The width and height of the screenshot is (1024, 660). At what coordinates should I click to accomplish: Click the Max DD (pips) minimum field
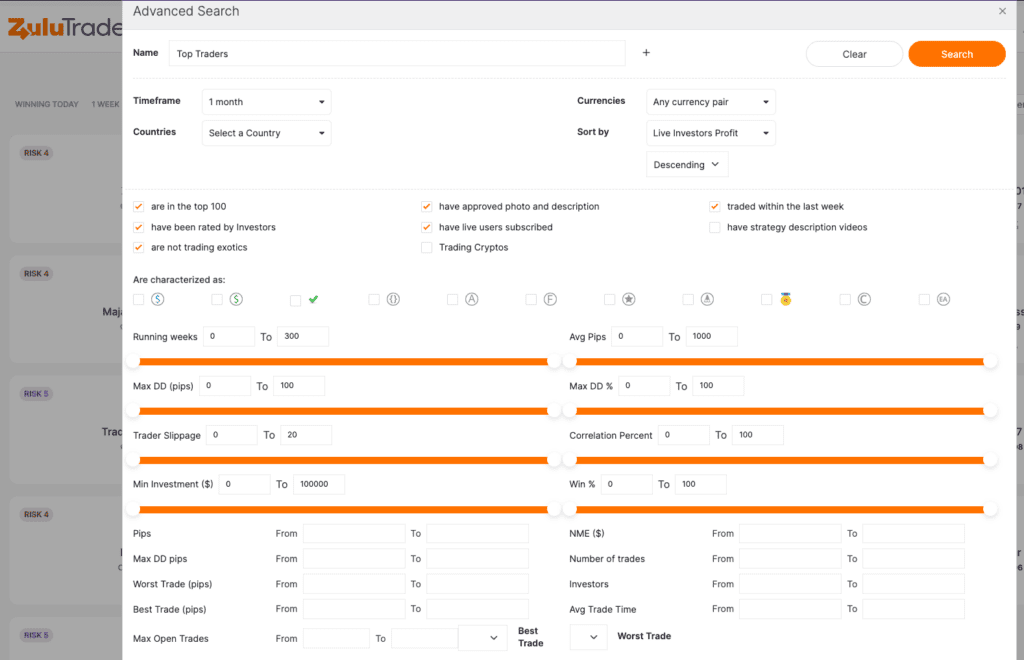(x=225, y=386)
